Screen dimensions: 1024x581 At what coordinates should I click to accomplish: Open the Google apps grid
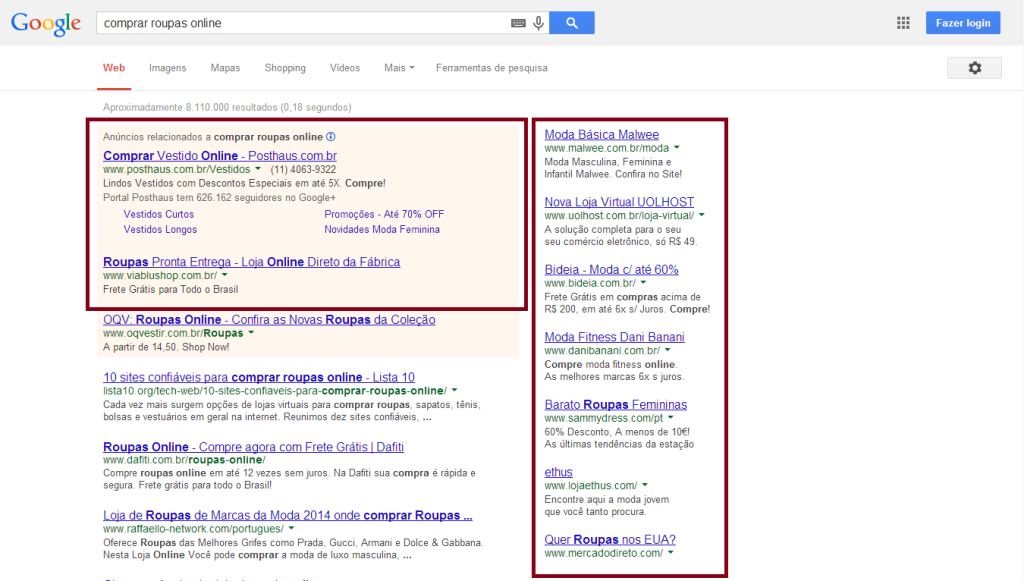tap(903, 23)
